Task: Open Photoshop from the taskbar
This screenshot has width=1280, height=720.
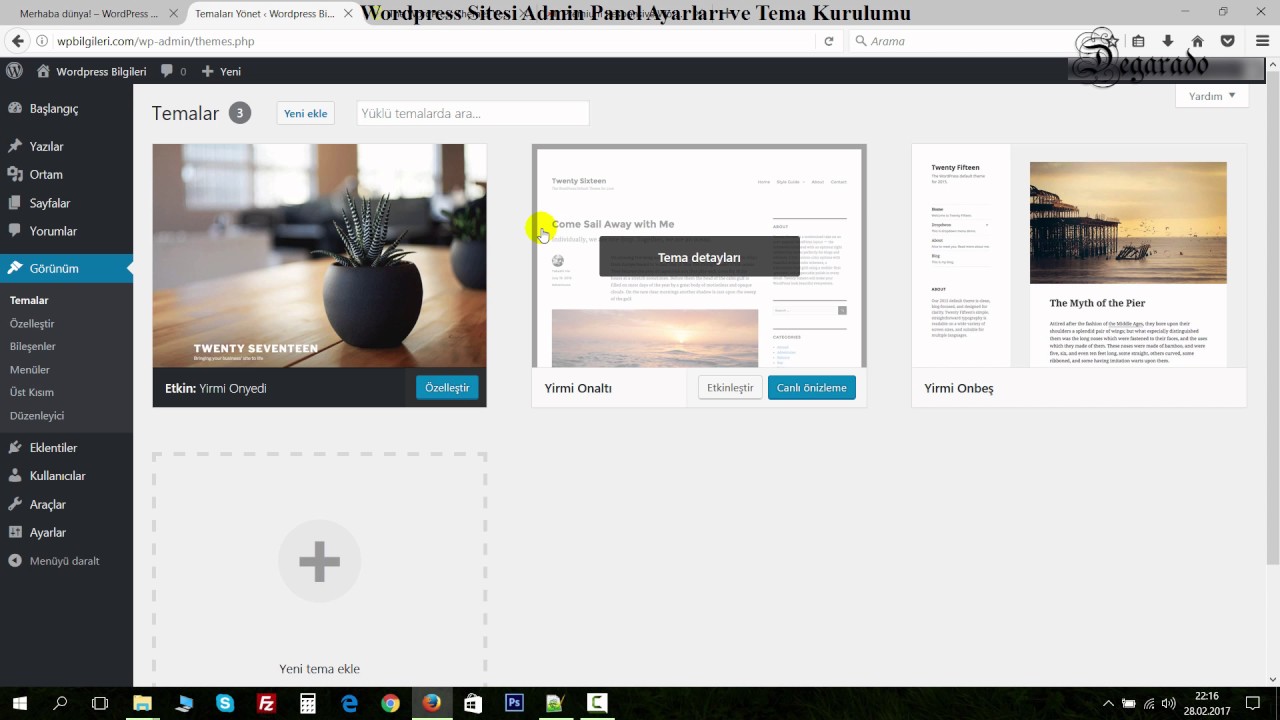Action: (514, 703)
